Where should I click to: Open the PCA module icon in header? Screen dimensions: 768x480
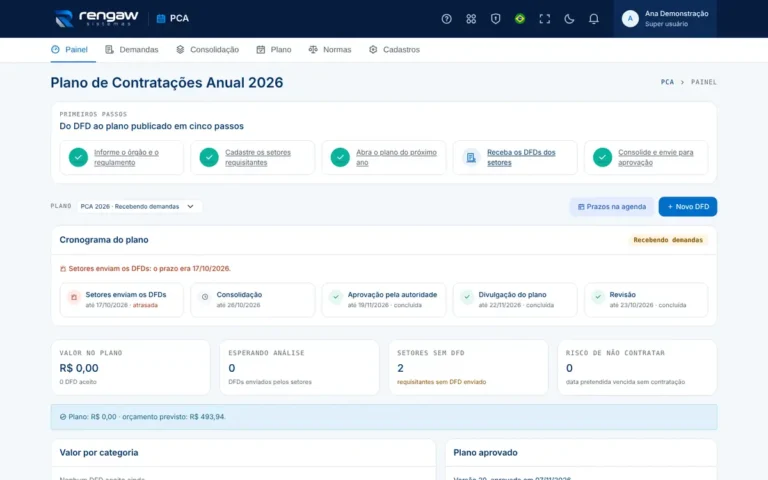(161, 19)
